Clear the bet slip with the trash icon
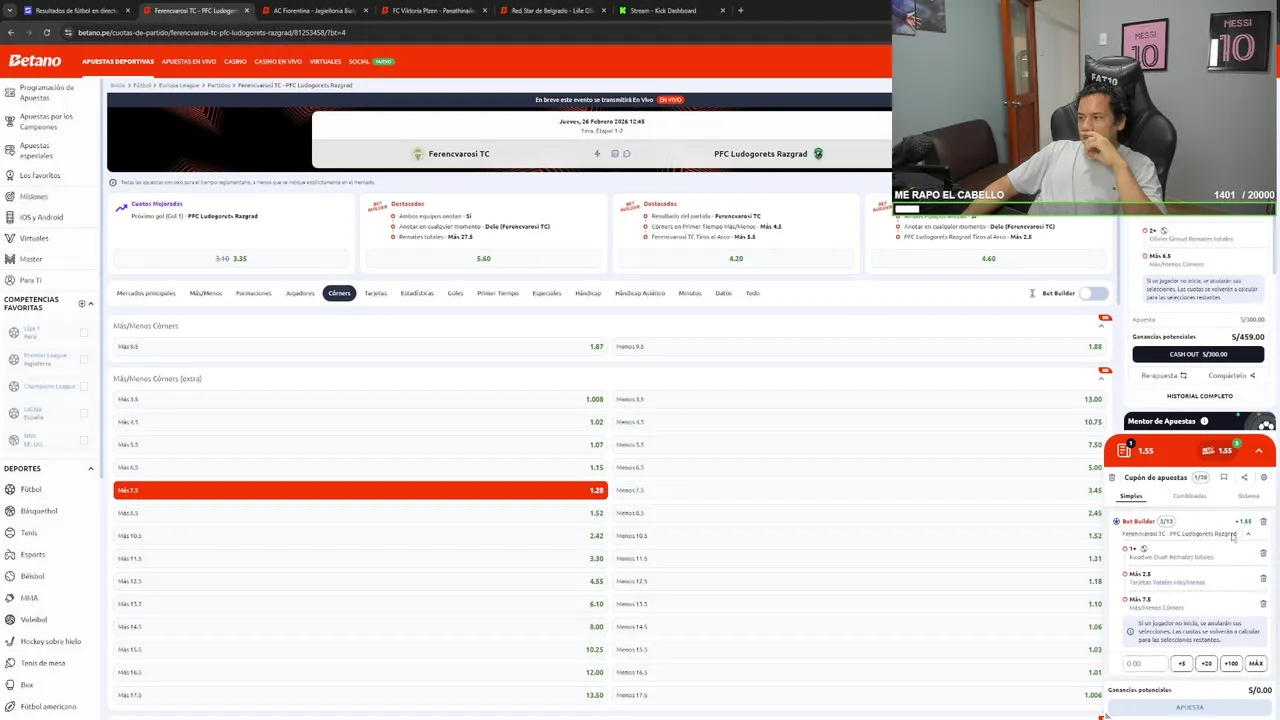The width and height of the screenshot is (1280, 720). [x=1113, y=477]
